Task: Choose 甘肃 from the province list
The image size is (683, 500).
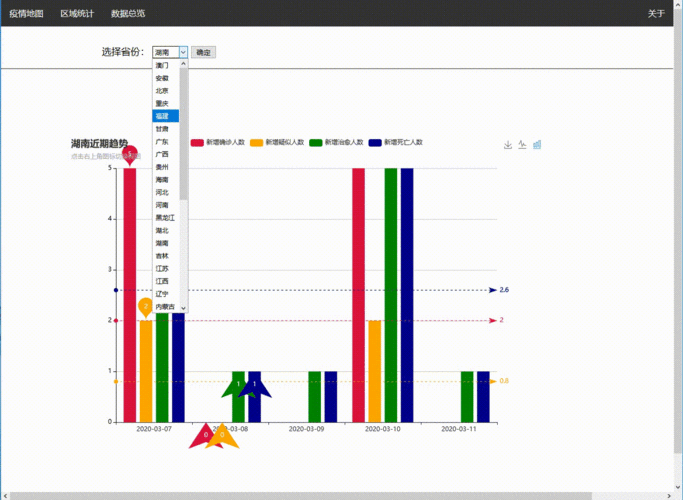Action: [166, 129]
